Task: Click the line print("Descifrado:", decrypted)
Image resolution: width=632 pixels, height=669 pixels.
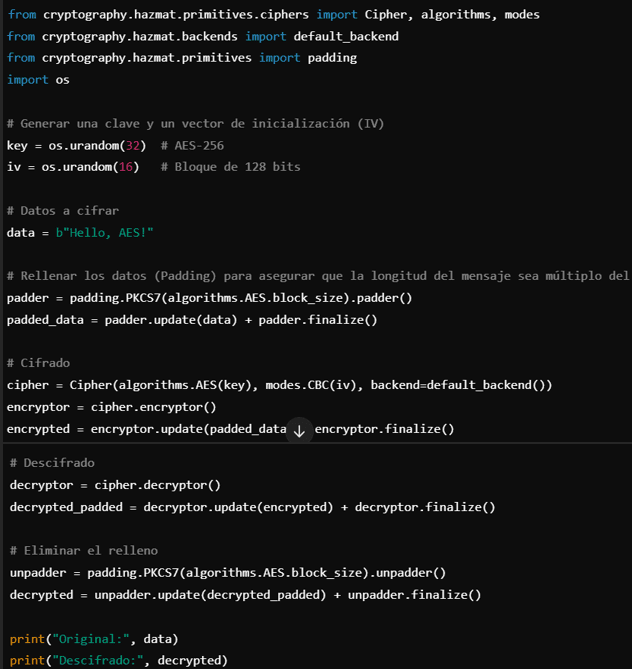Action: tap(119, 660)
